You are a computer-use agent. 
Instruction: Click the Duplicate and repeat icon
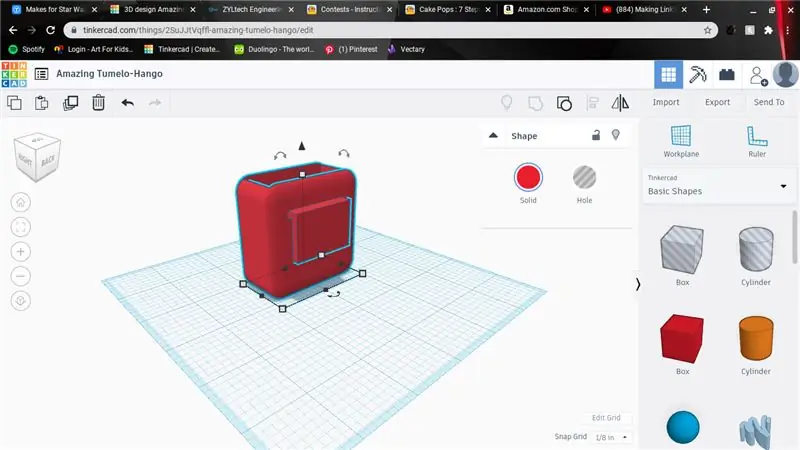click(70, 103)
